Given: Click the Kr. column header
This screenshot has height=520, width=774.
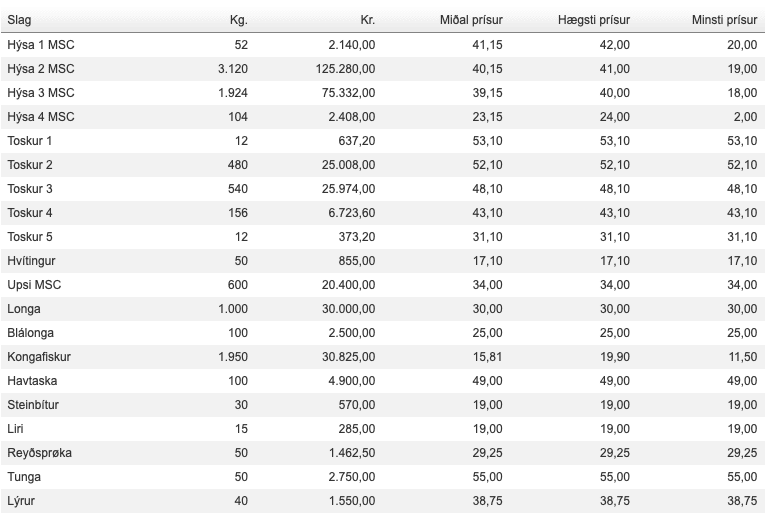Looking at the screenshot, I should click(x=367, y=20).
